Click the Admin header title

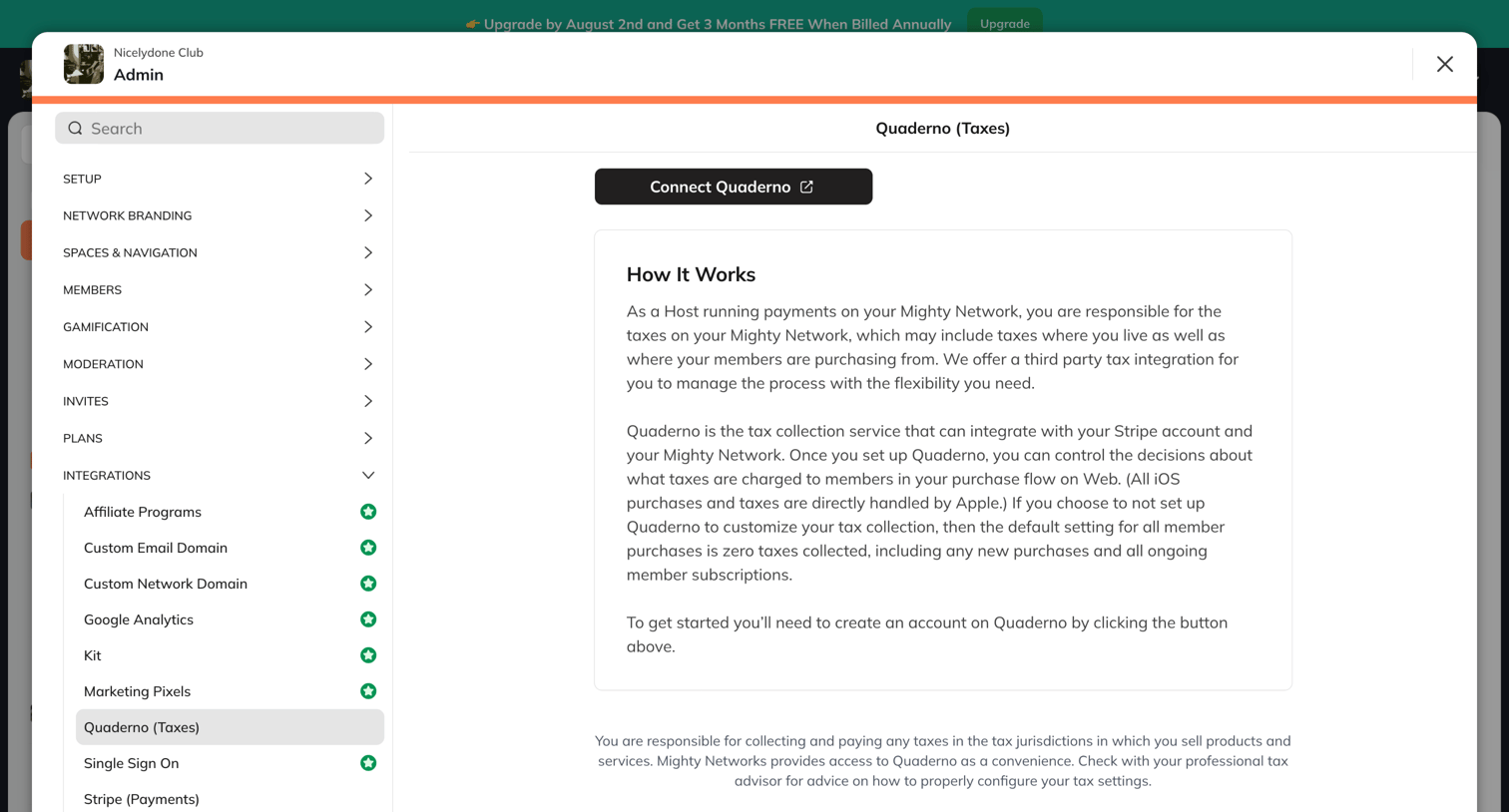(139, 75)
